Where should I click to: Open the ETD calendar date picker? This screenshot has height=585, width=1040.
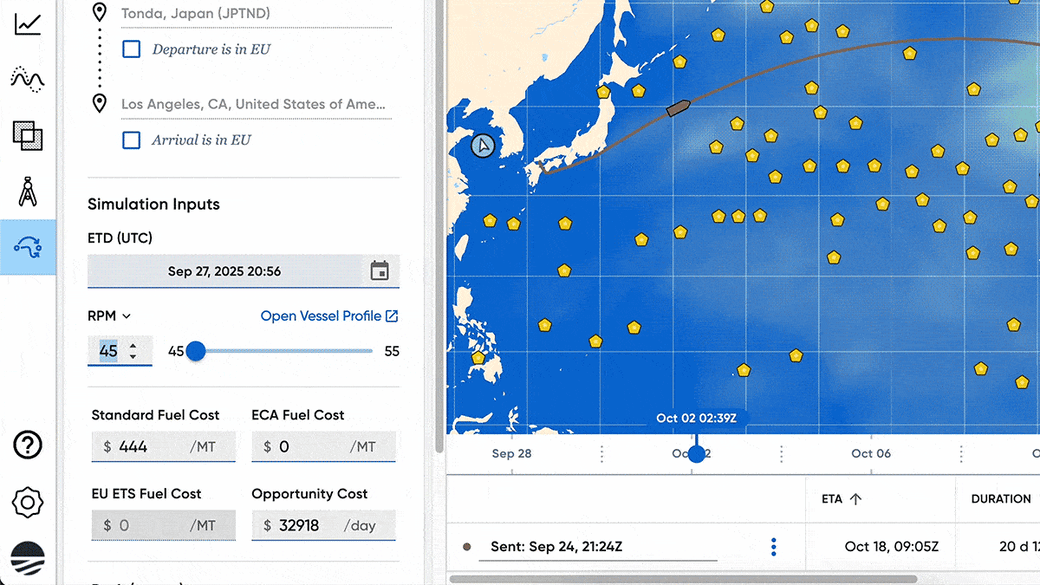coord(380,270)
